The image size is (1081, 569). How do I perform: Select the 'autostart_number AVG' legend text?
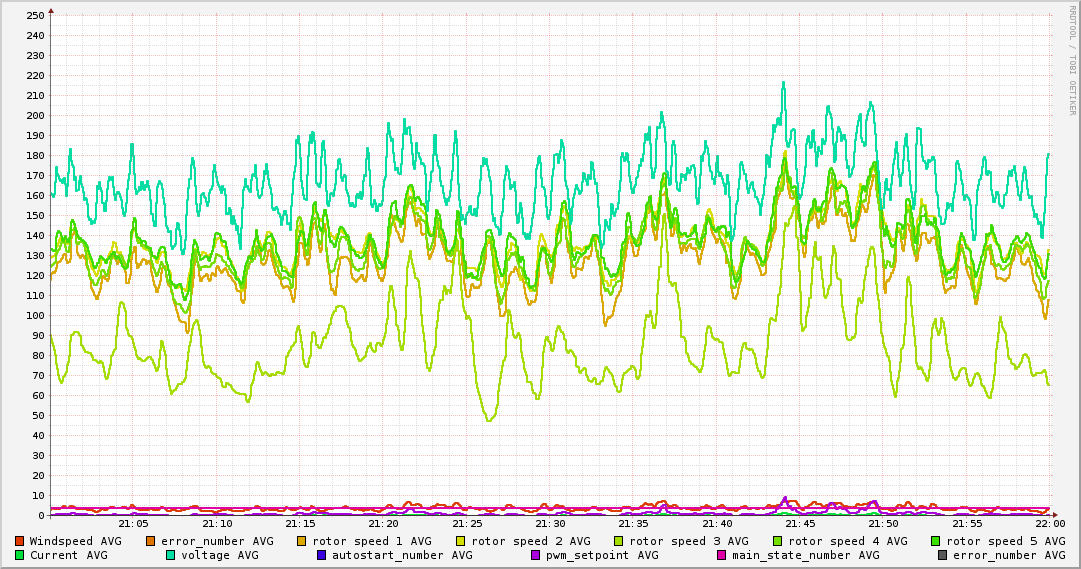pyautogui.click(x=403, y=556)
